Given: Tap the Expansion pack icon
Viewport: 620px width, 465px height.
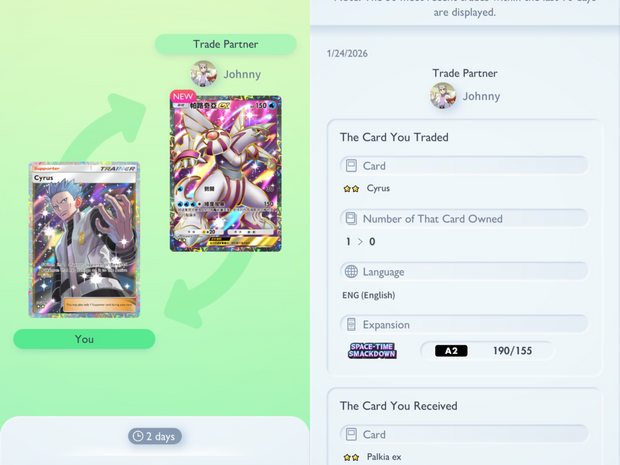Looking at the screenshot, I should pyautogui.click(x=351, y=325).
